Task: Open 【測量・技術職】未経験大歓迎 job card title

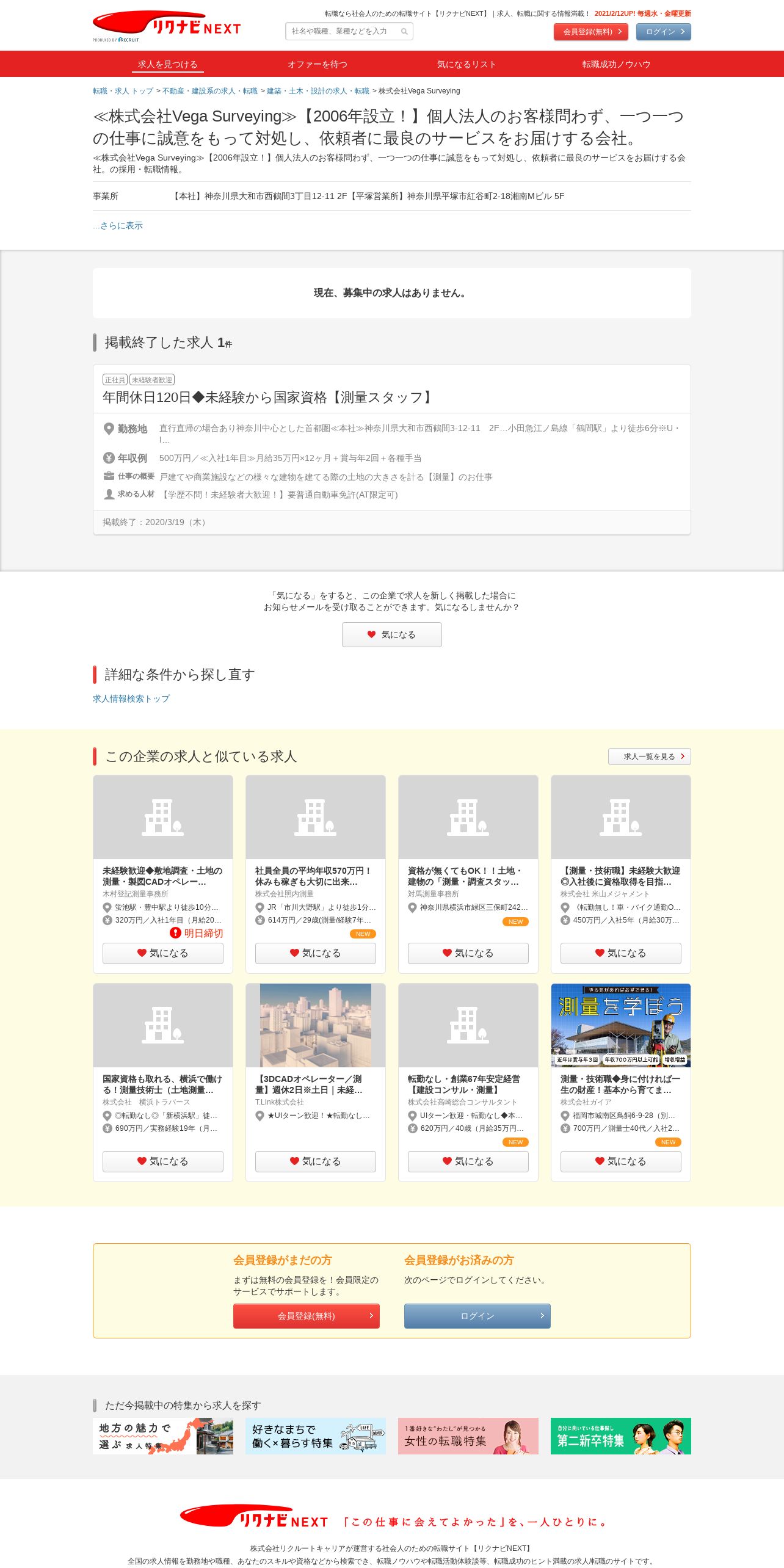Action: pos(620,876)
